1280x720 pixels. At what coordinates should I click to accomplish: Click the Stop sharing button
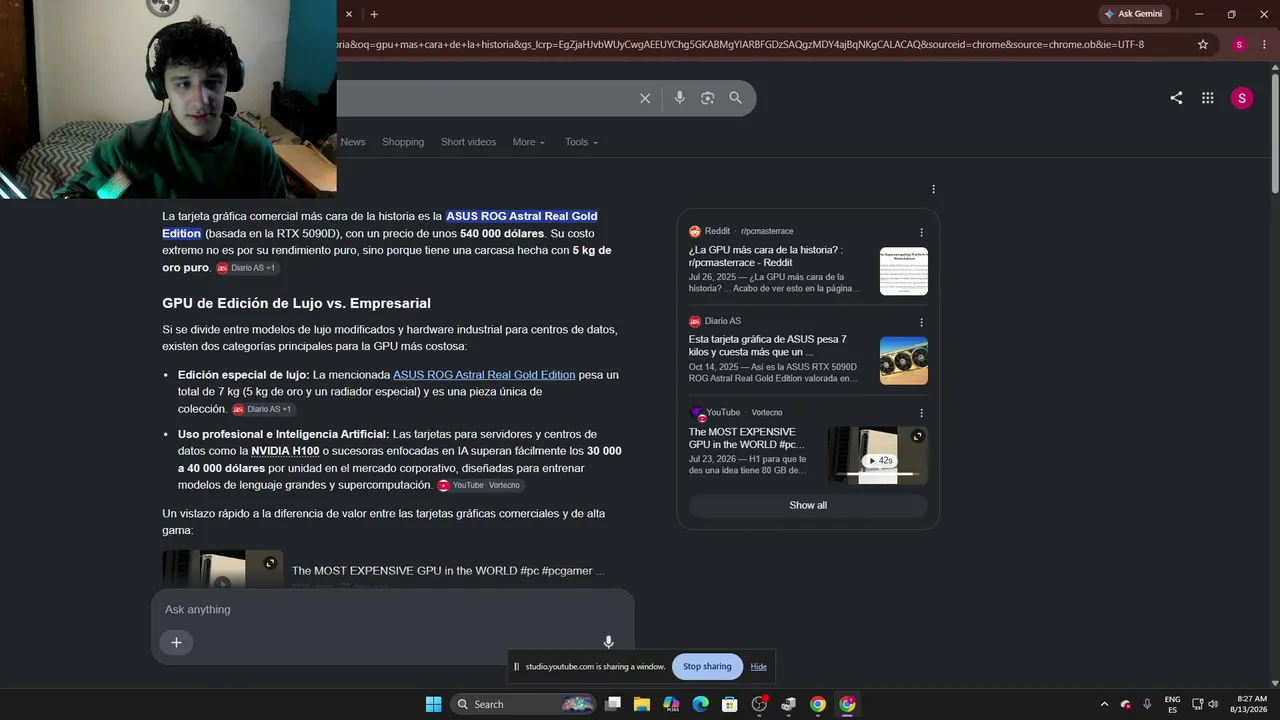click(707, 667)
